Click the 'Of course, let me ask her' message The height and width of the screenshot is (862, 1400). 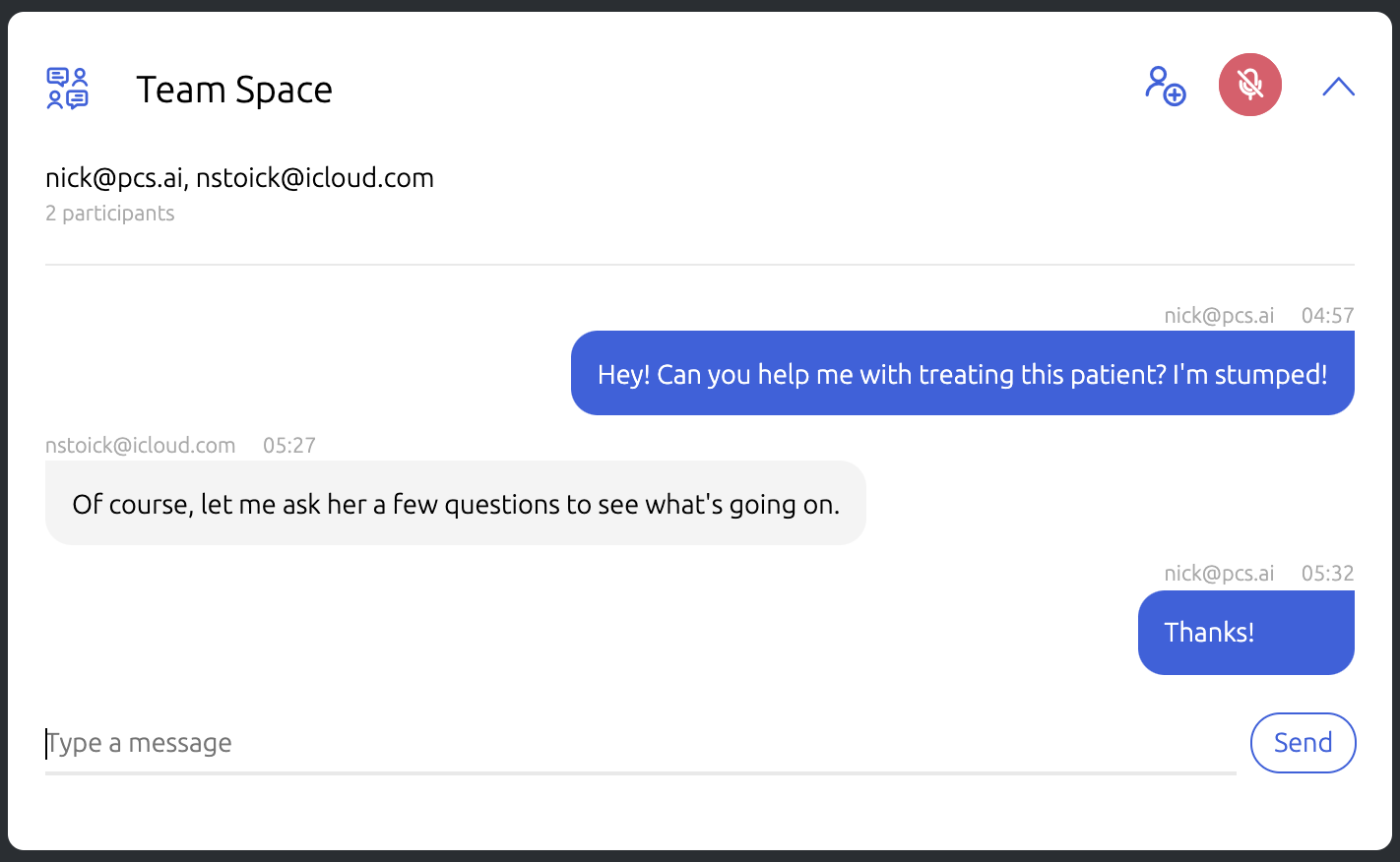tap(456, 503)
